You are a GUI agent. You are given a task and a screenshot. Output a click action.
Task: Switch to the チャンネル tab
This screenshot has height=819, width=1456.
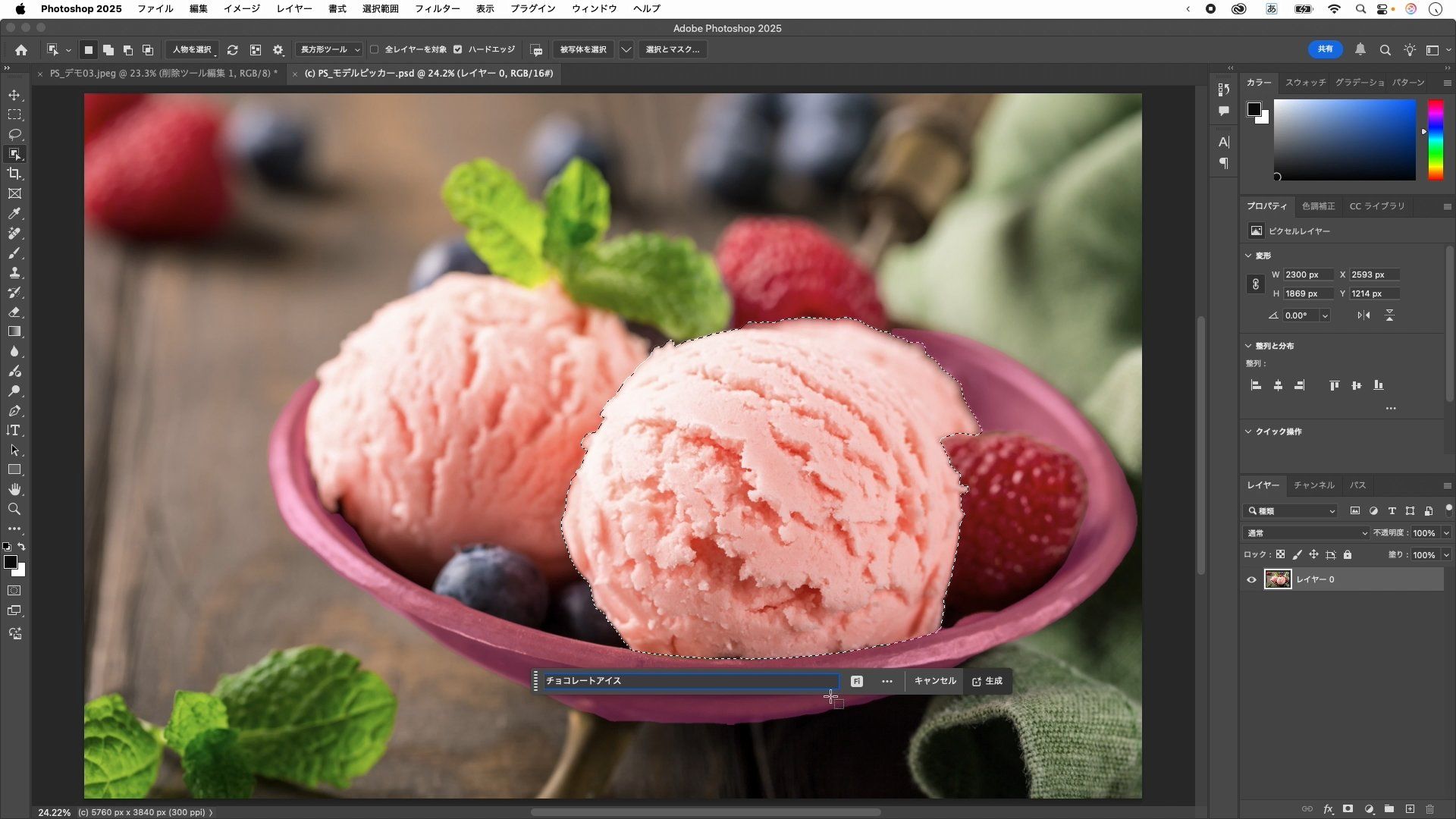[x=1313, y=485]
